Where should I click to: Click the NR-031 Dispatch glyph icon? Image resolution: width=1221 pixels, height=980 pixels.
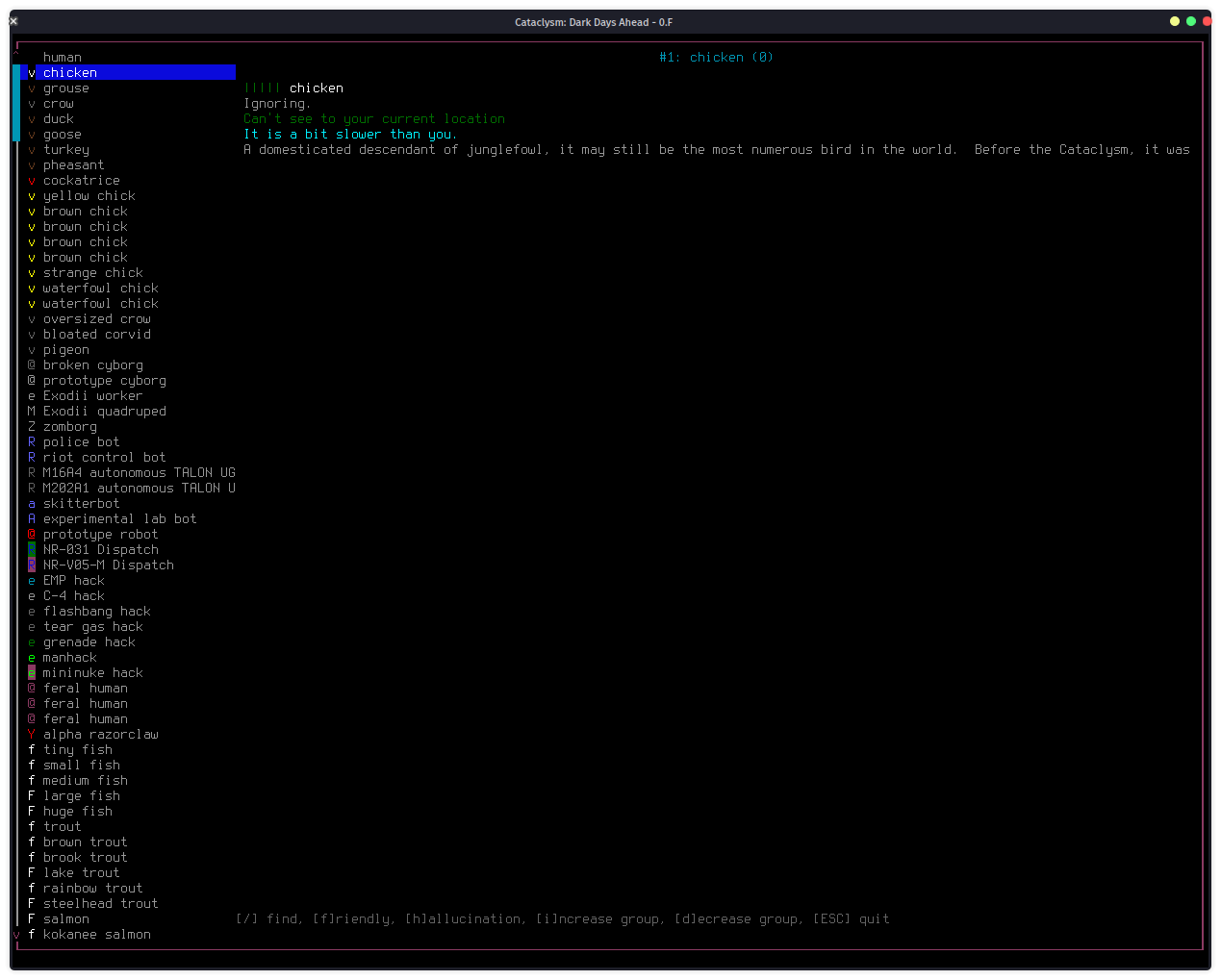point(31,549)
